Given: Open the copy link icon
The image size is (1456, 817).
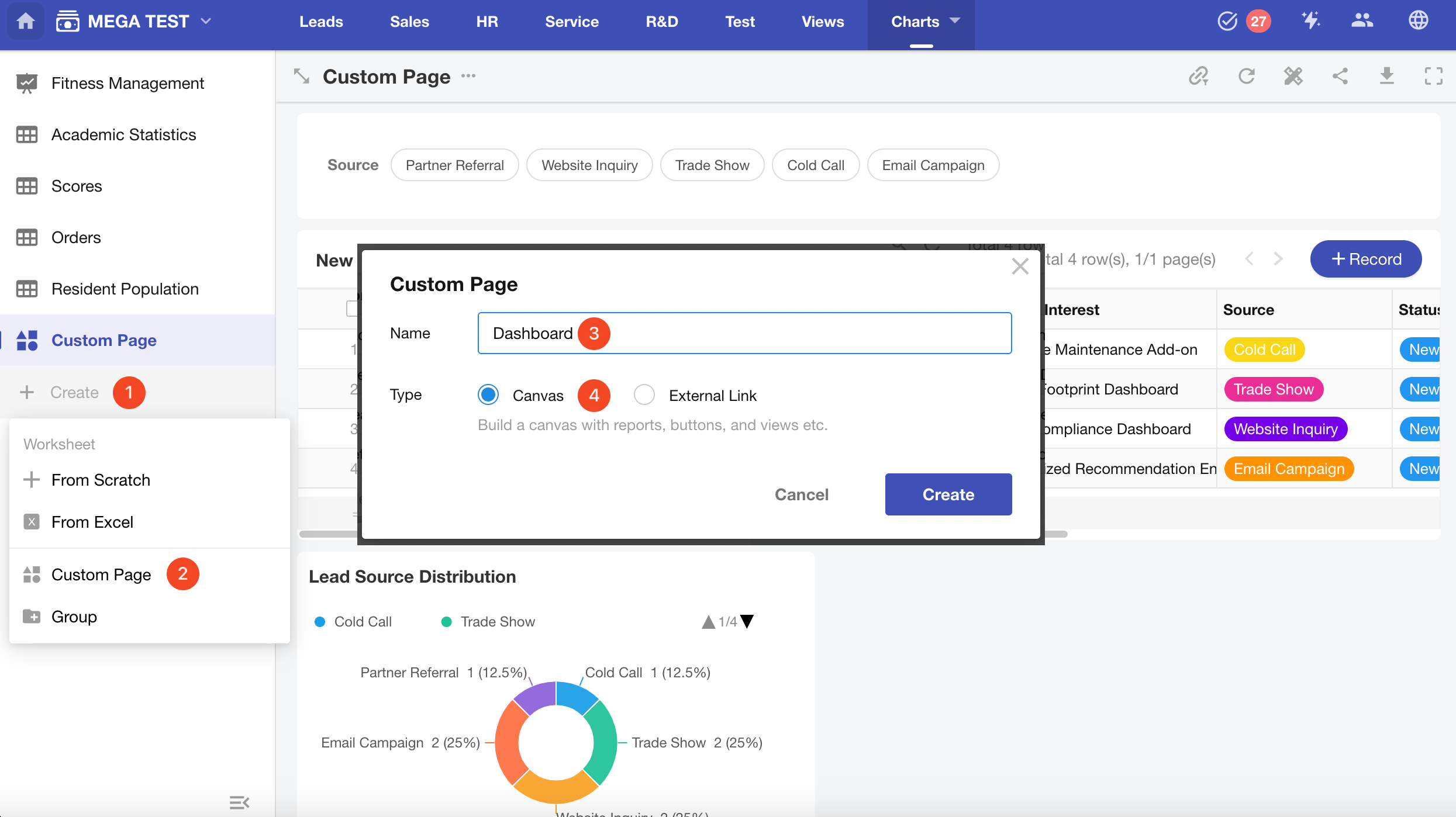Looking at the screenshot, I should [x=1198, y=76].
